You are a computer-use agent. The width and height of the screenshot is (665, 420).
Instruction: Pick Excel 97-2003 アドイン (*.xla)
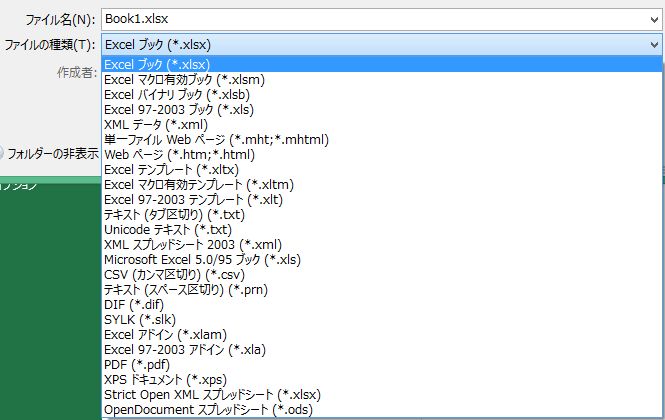[x=382, y=350]
